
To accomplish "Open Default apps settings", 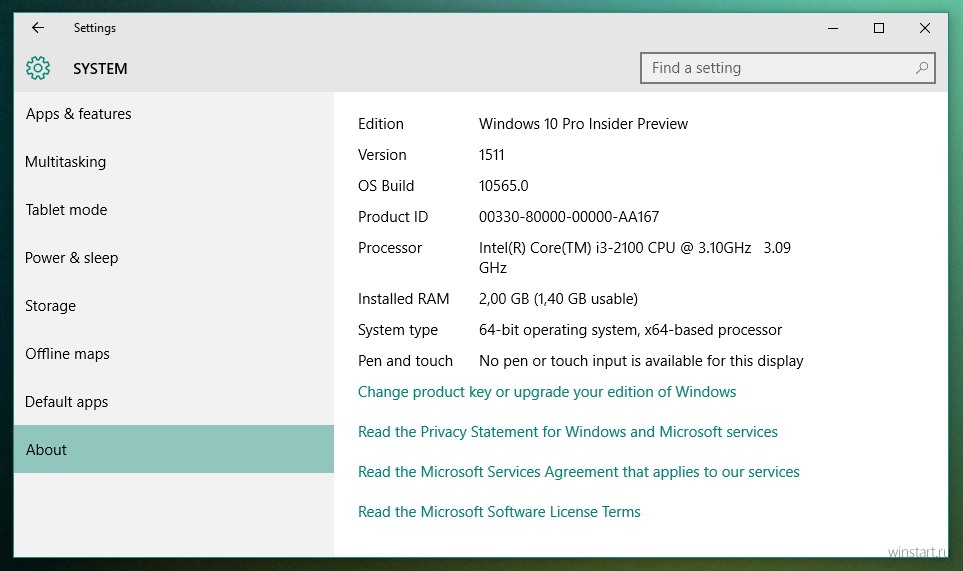I will 174,402.
